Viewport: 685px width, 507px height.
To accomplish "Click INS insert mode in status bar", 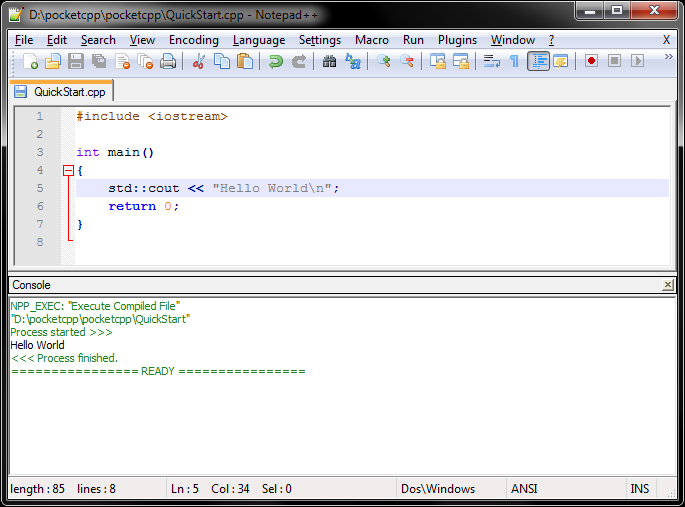I will point(640,489).
